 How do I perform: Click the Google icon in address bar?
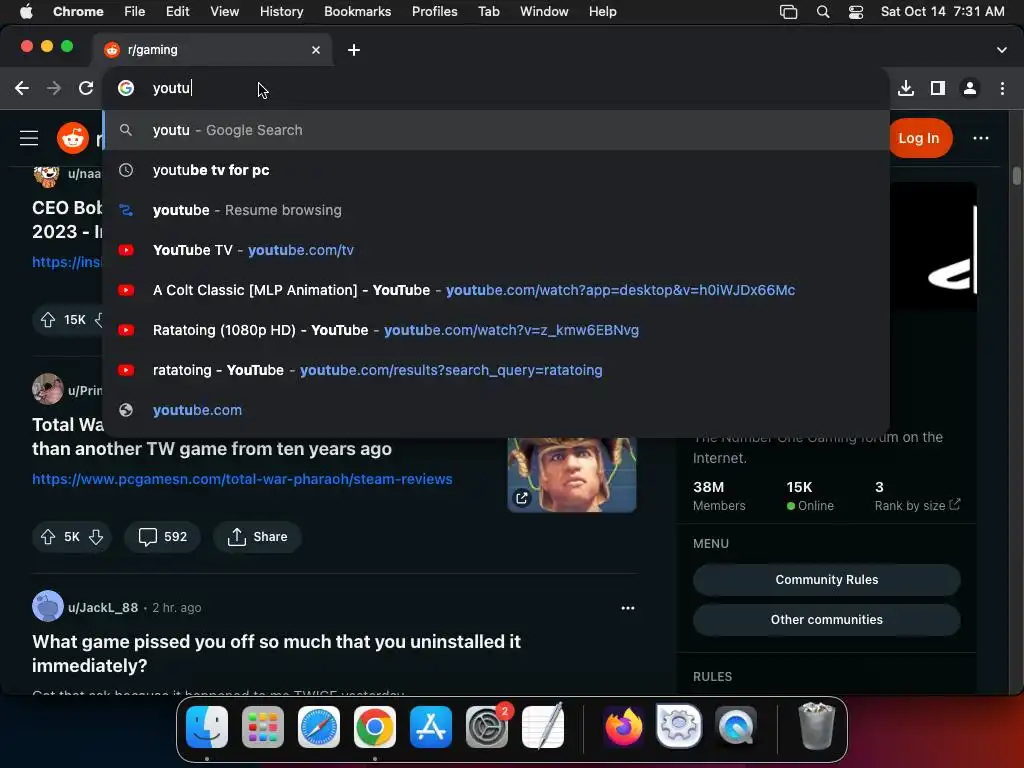(x=126, y=88)
